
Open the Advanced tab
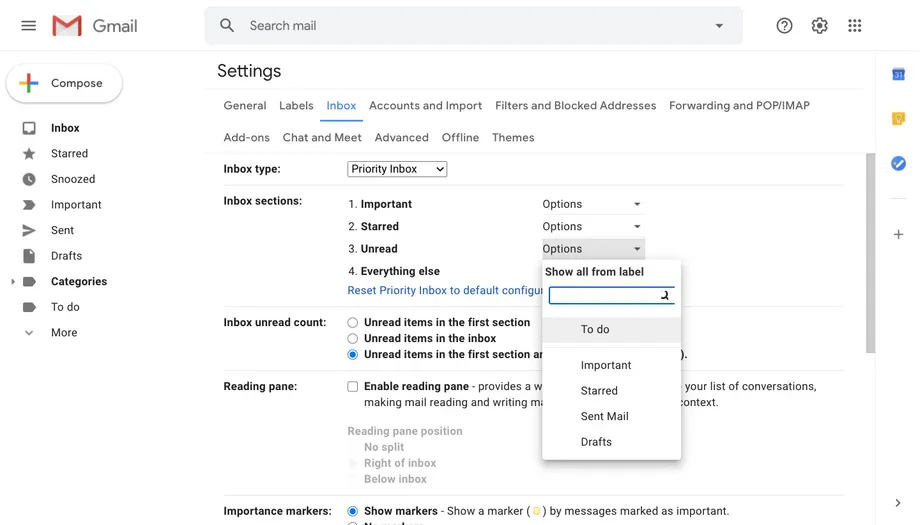click(401, 137)
